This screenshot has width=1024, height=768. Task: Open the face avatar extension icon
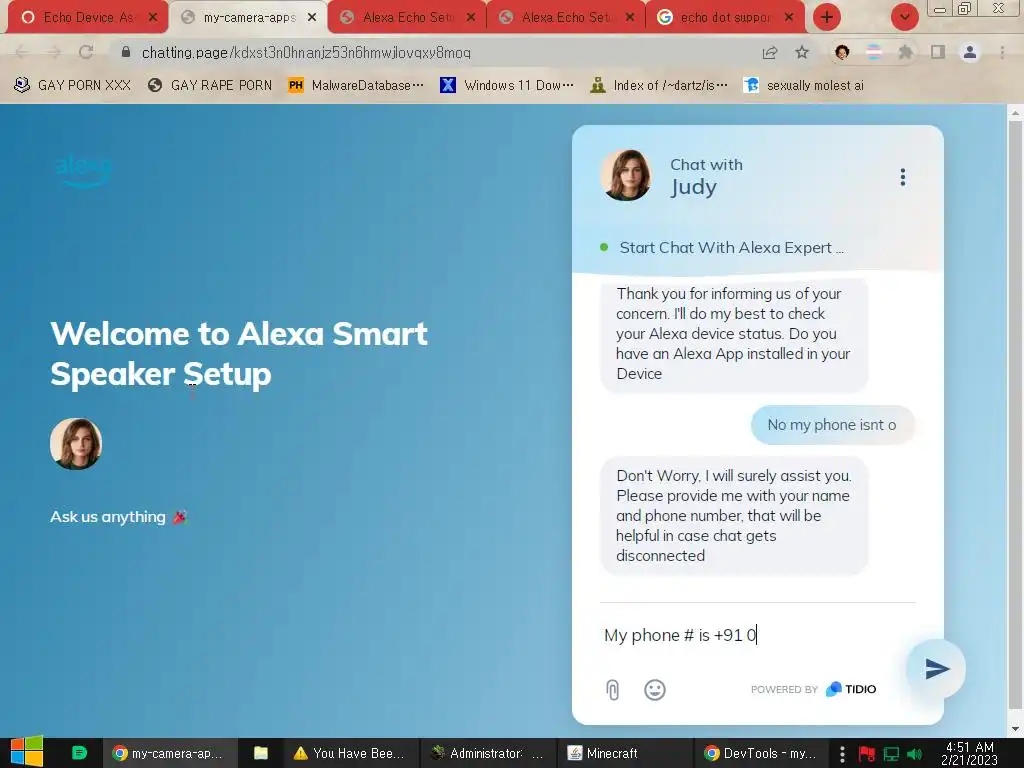click(x=842, y=52)
